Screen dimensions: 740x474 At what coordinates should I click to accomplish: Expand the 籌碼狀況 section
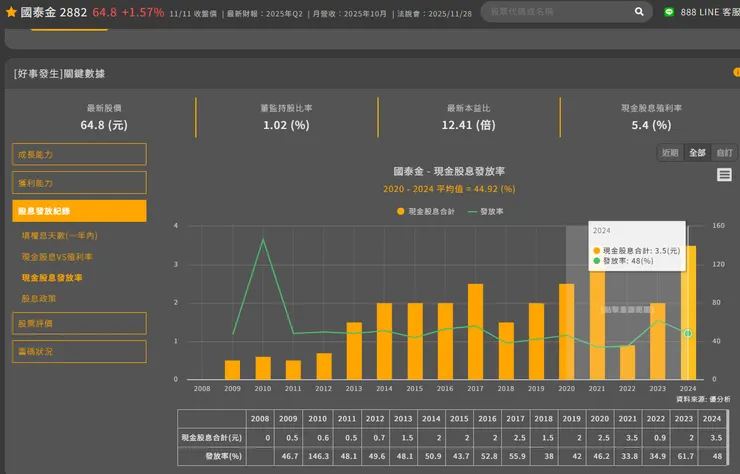pos(79,352)
